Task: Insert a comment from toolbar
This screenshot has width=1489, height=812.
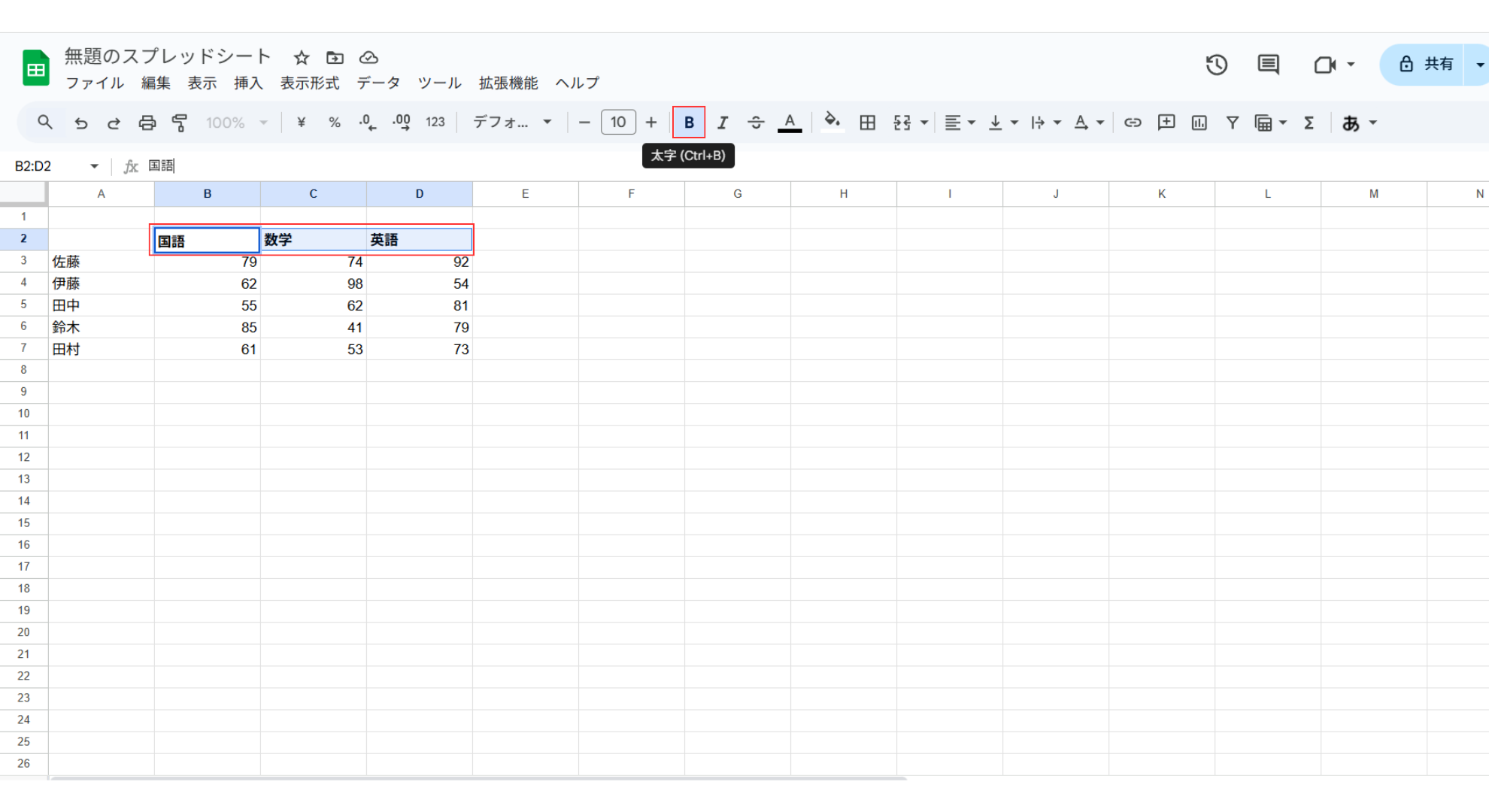Action: 1166,123
